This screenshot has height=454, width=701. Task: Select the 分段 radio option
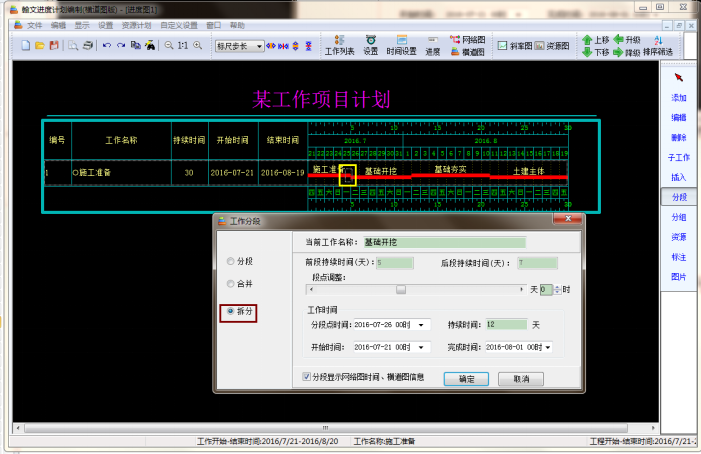(x=232, y=262)
